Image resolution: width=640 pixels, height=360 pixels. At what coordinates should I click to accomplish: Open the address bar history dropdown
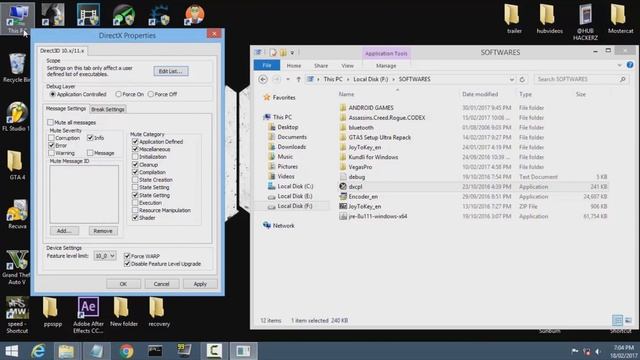511,80
